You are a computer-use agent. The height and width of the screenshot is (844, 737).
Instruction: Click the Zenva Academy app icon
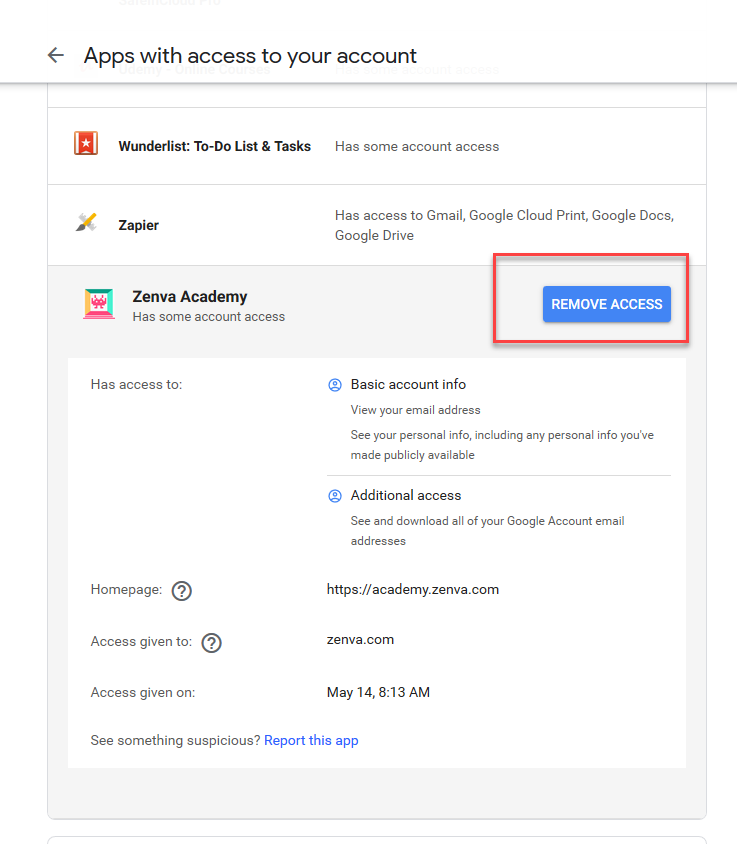(x=99, y=304)
